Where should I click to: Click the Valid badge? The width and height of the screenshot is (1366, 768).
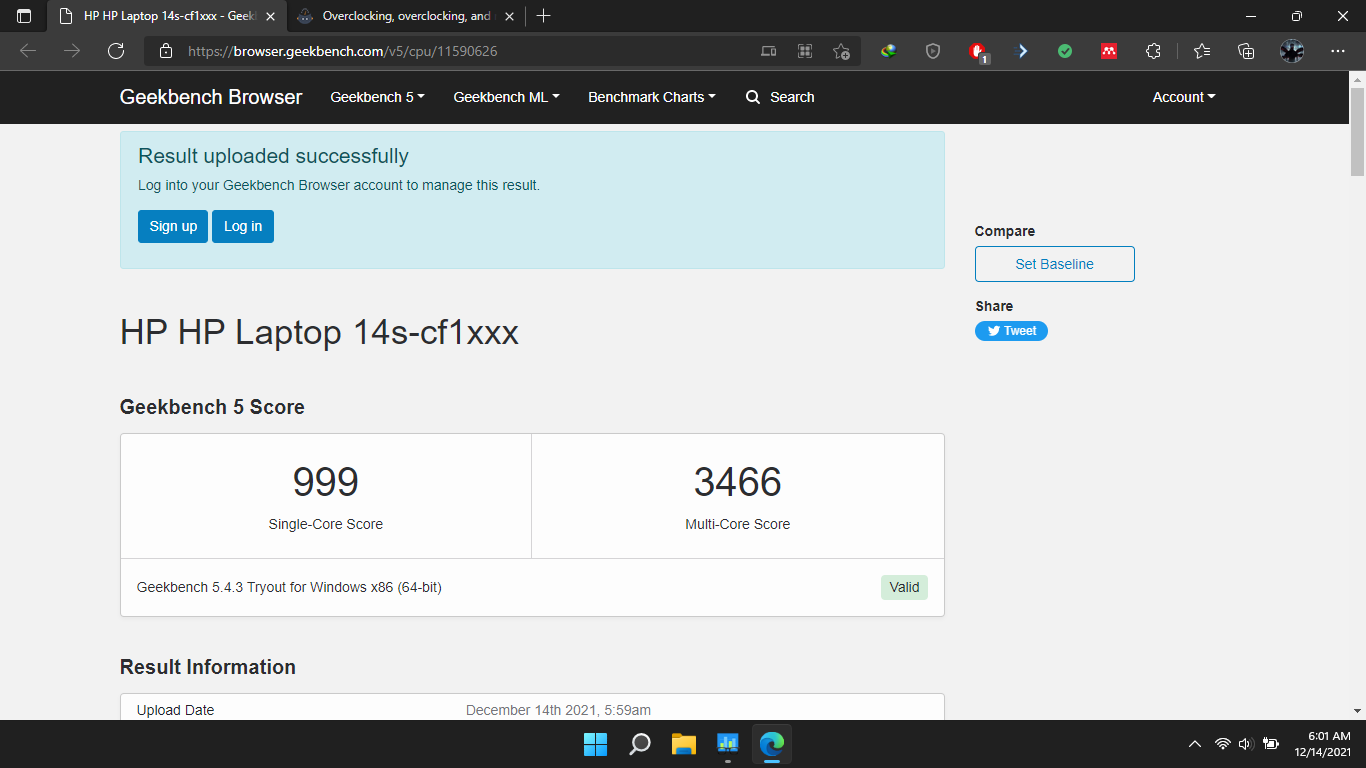coord(904,587)
